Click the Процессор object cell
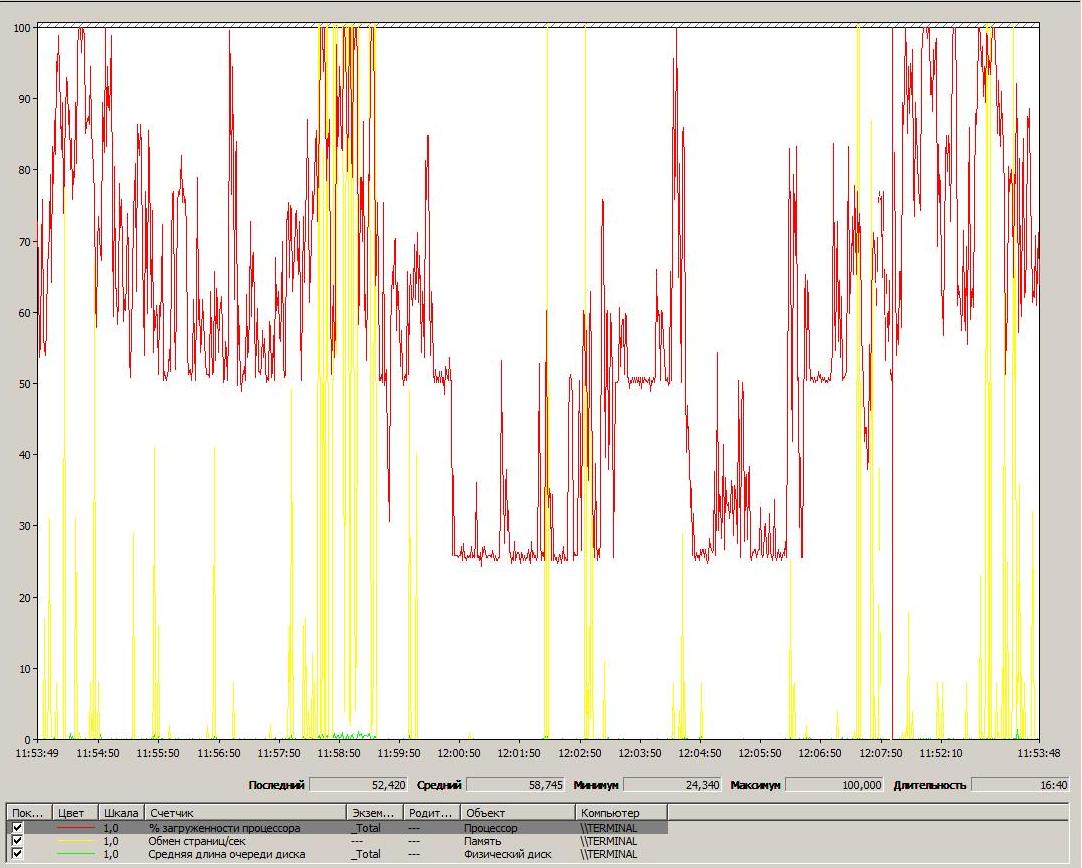1082x868 pixels. click(x=490, y=828)
